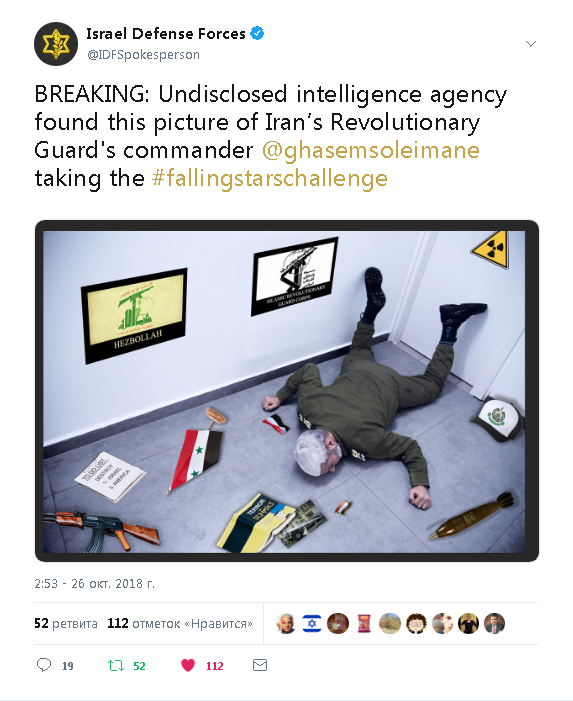The width and height of the screenshot is (573, 701).
Task: Click the reply count number 19
Action: point(68,666)
